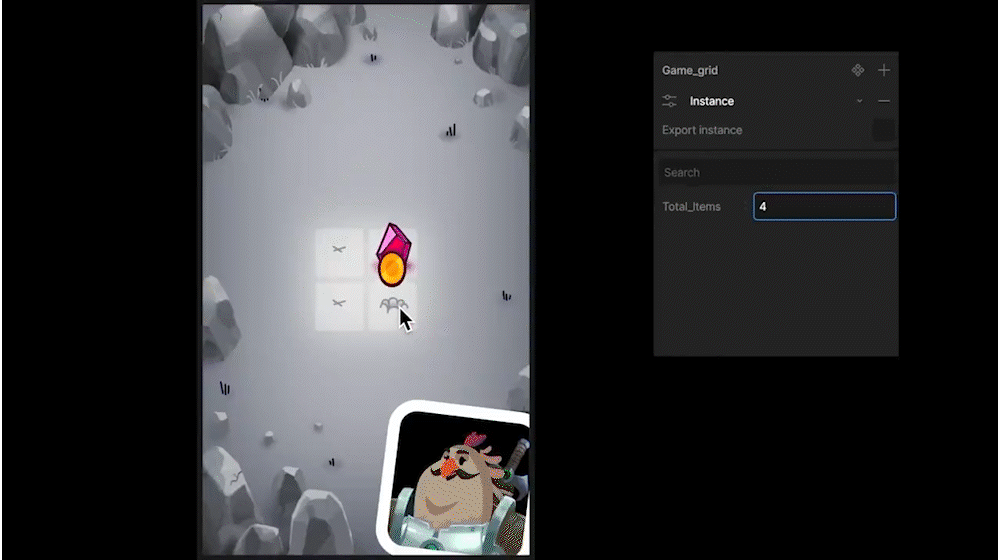1000x560 pixels.
Task: Click the Export instance label
Action: 702,130
